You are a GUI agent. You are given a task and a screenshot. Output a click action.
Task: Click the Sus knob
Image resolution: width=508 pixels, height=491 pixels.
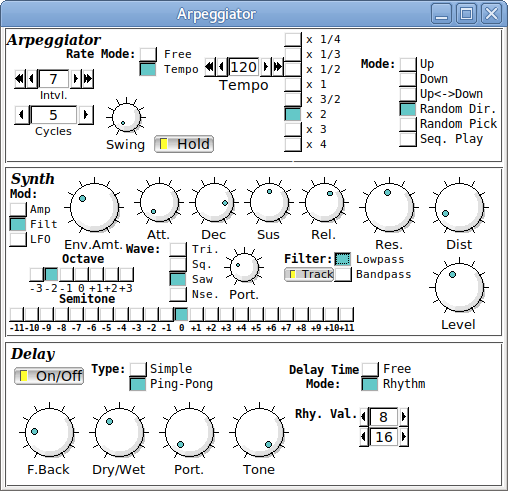tap(269, 202)
